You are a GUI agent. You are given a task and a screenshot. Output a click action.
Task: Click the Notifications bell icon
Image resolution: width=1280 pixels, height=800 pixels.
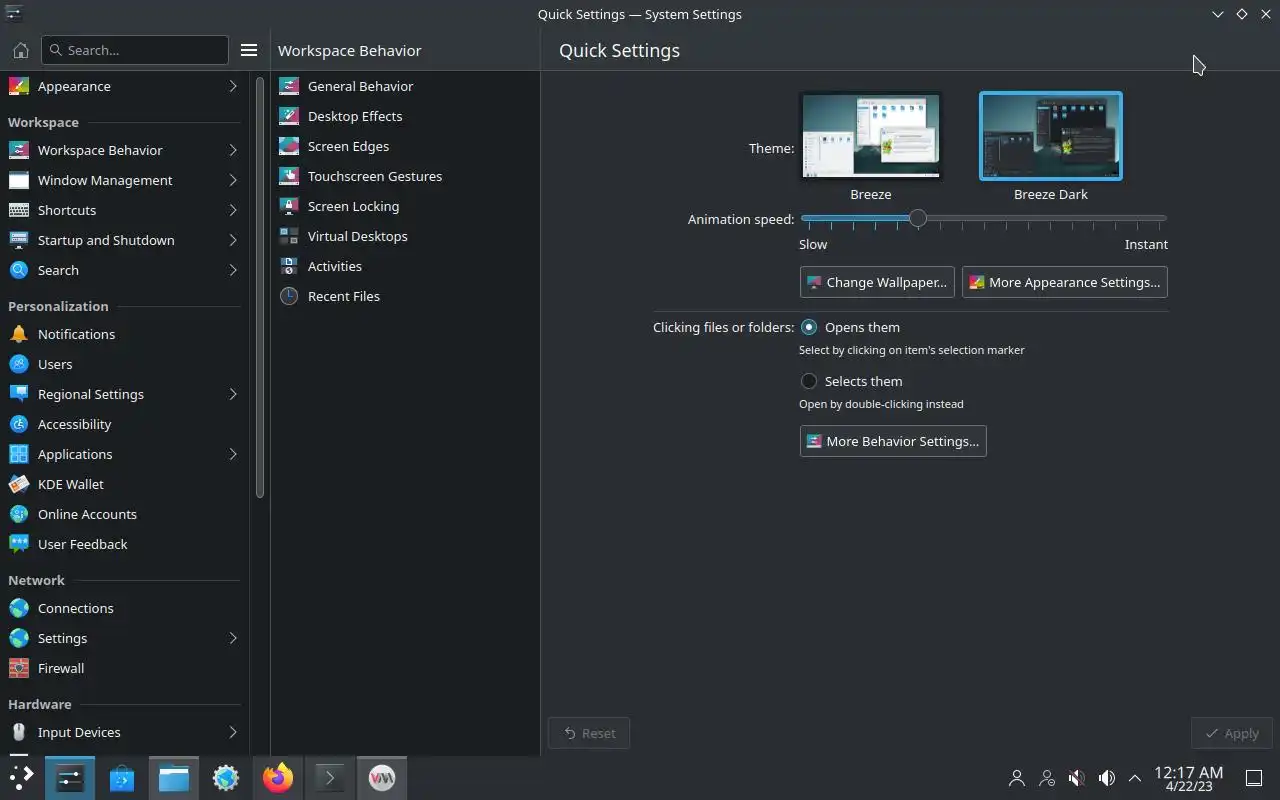18,334
